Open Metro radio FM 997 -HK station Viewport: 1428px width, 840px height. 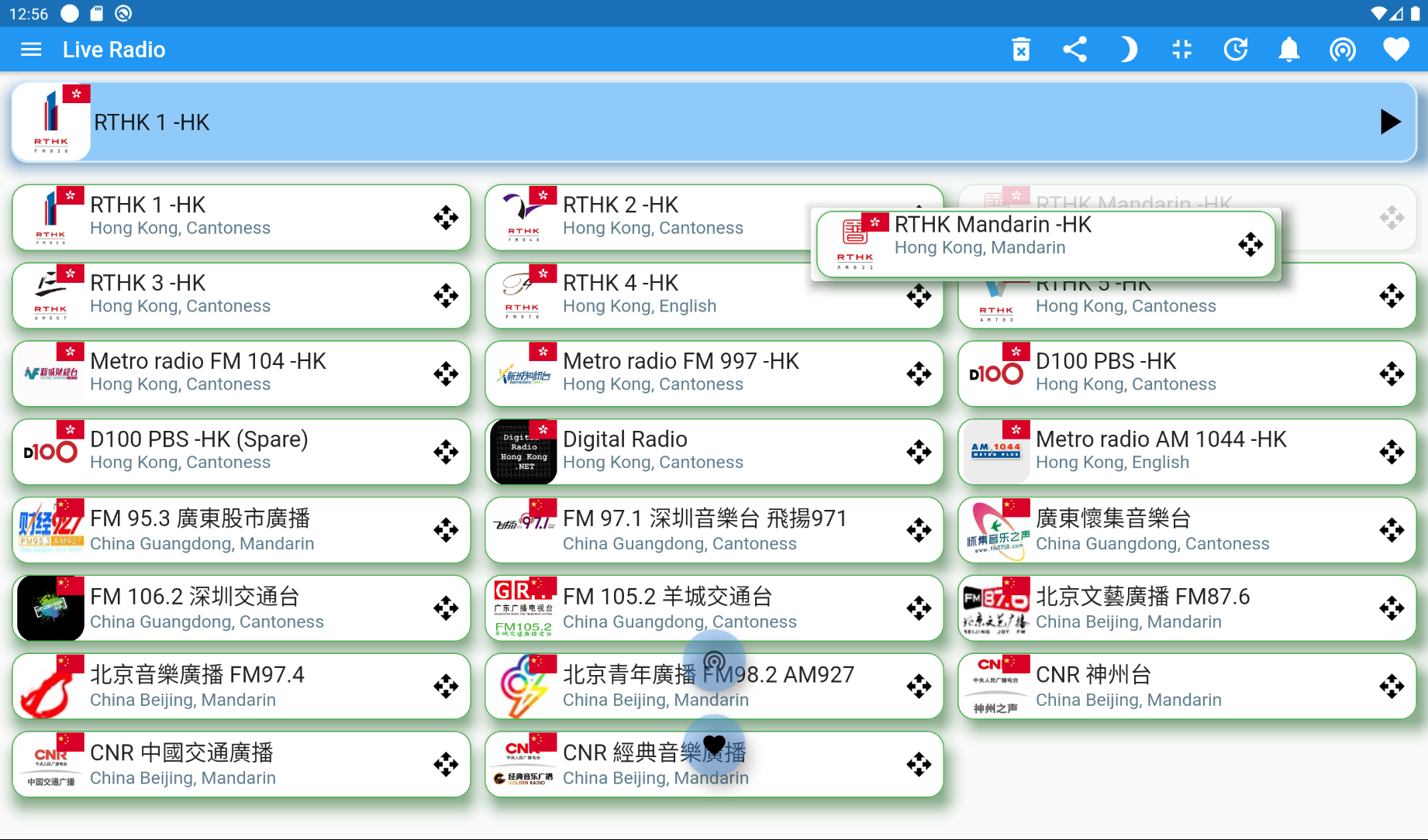point(714,374)
